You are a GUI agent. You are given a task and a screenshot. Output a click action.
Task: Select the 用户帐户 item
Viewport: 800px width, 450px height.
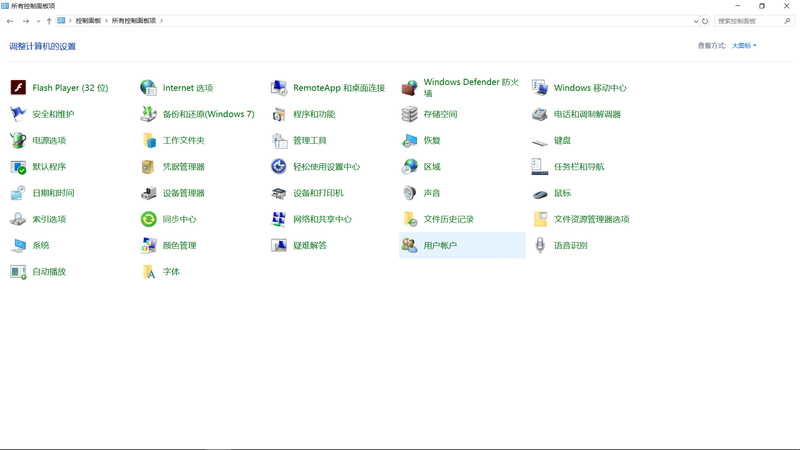[439, 245]
